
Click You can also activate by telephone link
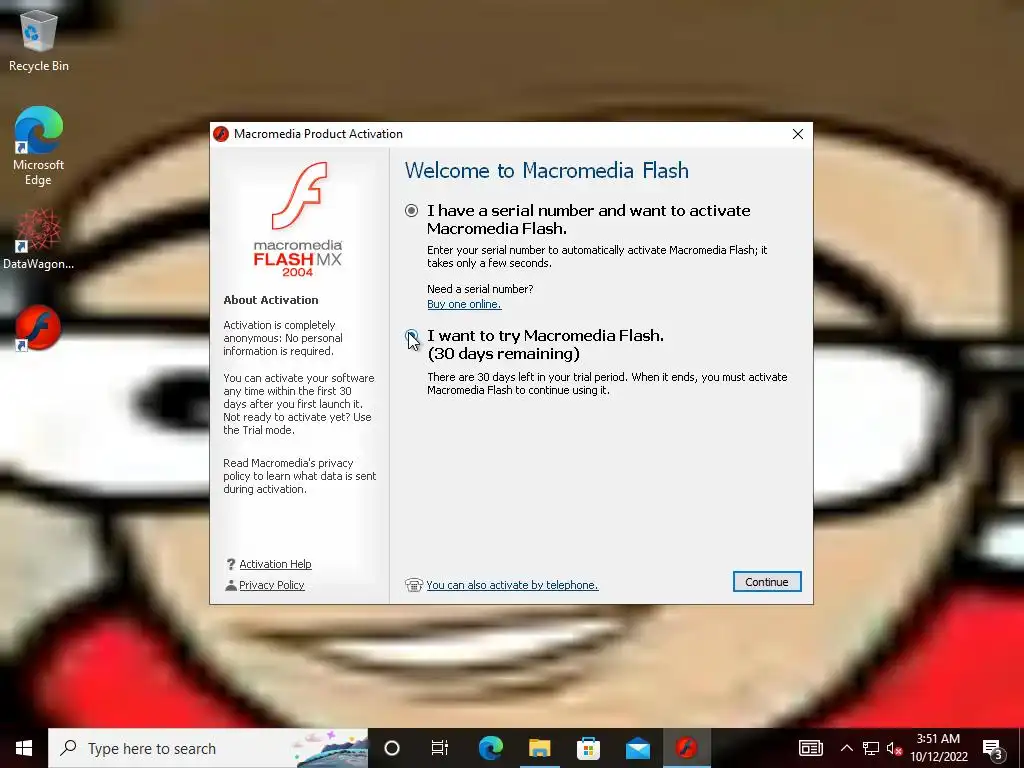point(512,585)
